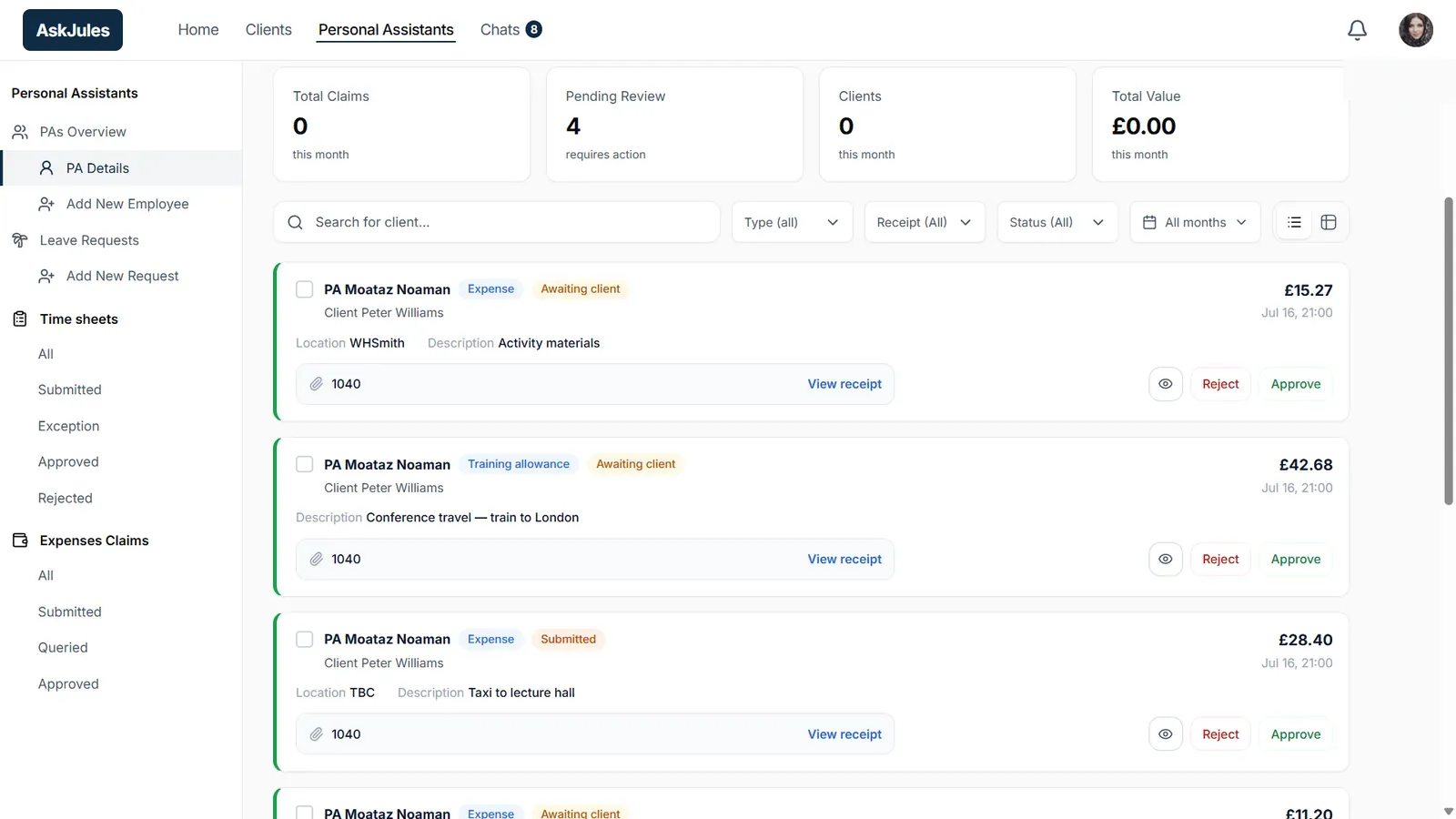Approve the £15.27 Activity materials claim
The image size is (1456, 819).
click(1296, 384)
